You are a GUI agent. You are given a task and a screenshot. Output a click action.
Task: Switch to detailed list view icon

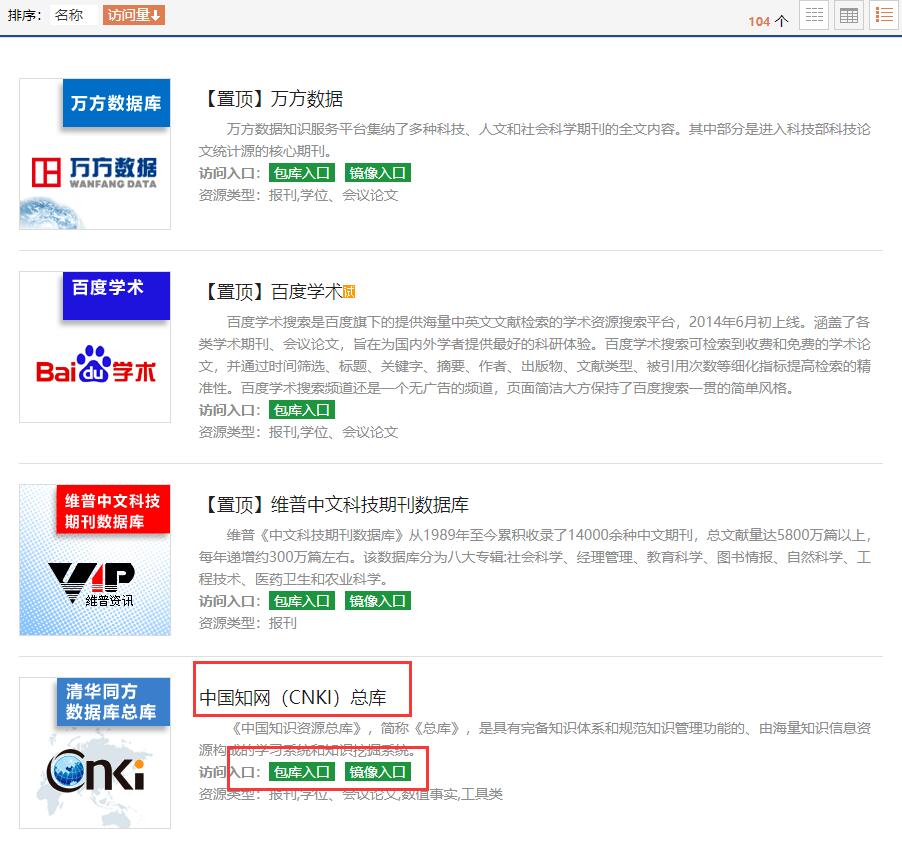pyautogui.click(x=884, y=15)
